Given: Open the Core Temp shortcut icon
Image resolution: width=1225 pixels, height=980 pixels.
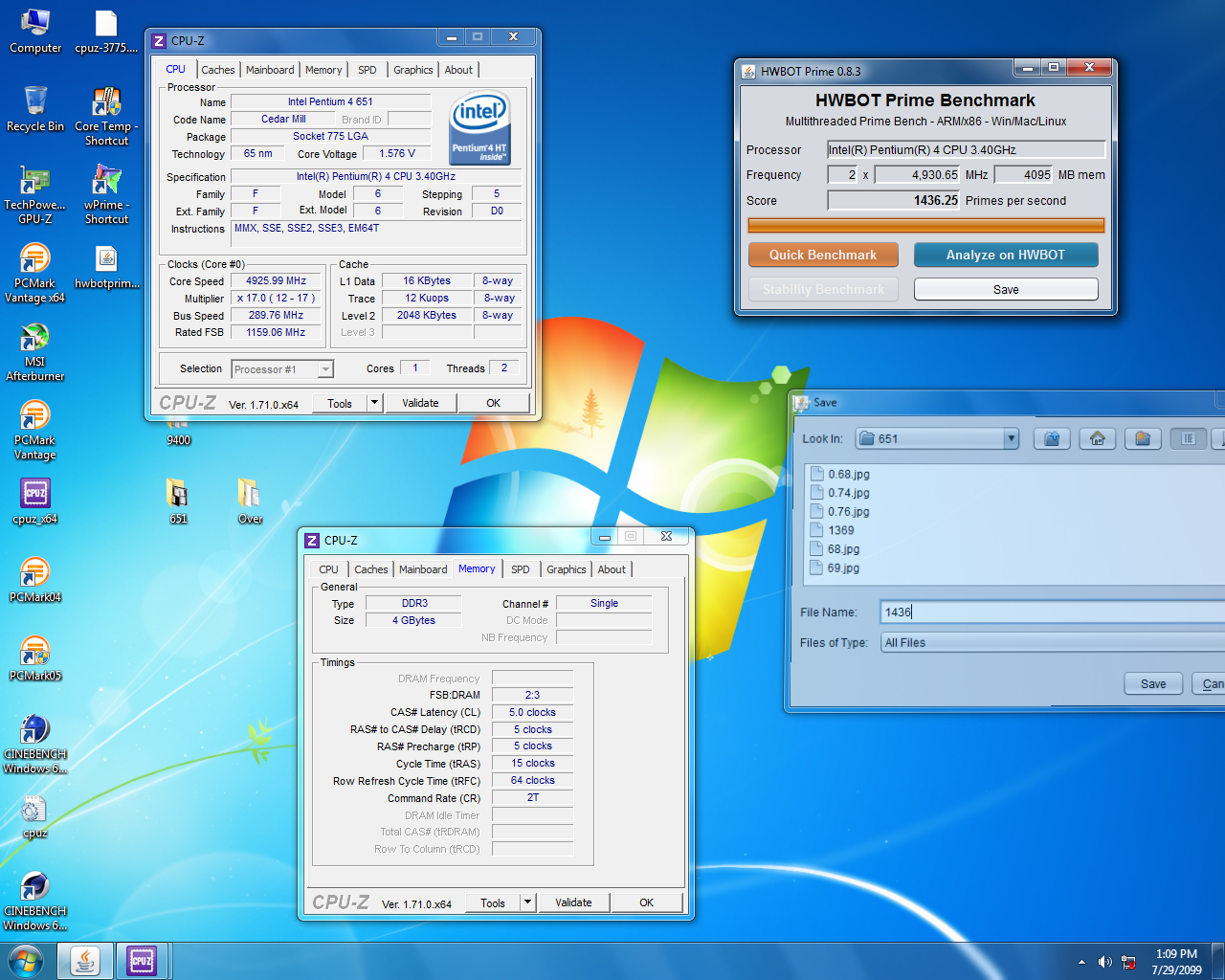Looking at the screenshot, I should [x=106, y=116].
